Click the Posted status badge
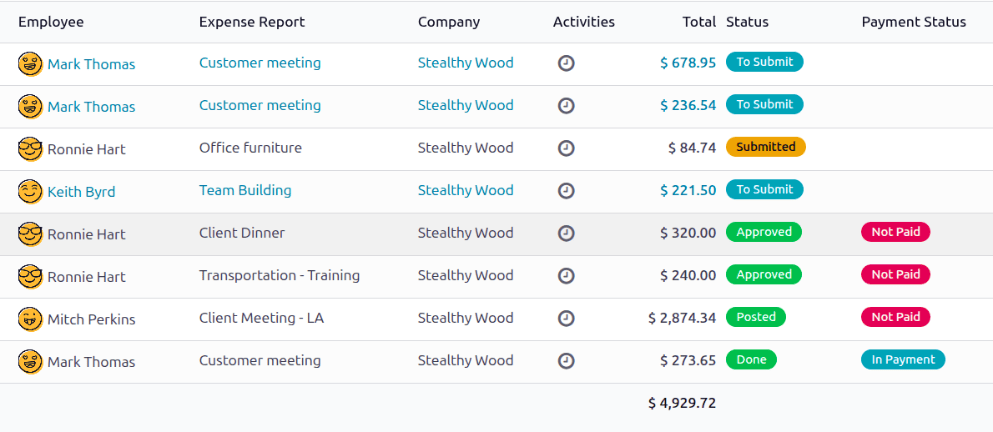 [756, 317]
